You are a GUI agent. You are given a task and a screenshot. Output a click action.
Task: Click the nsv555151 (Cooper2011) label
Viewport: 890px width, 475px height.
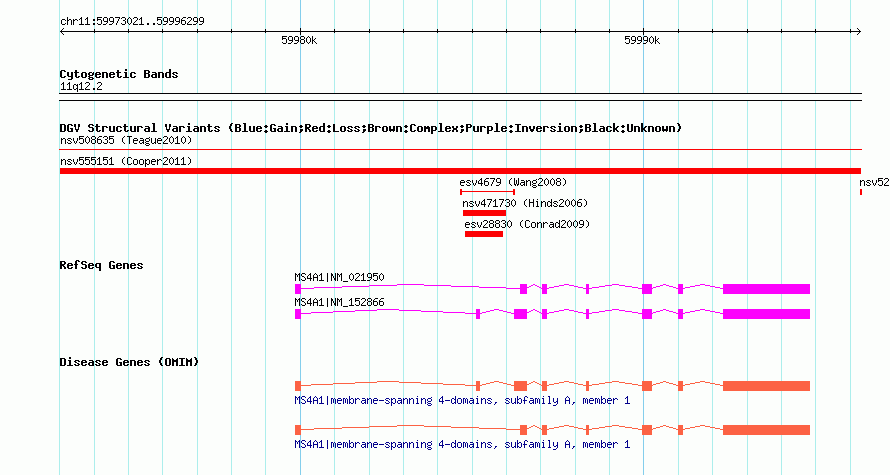(x=126, y=161)
